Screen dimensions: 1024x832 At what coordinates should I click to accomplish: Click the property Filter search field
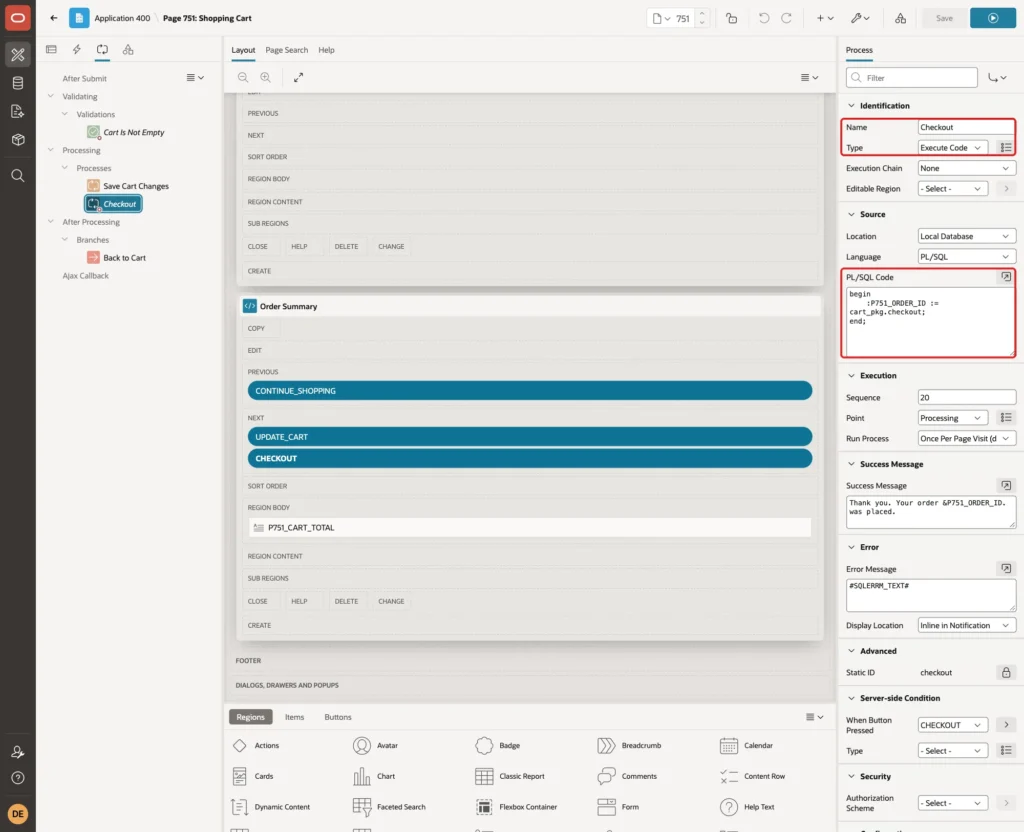pyautogui.click(x=912, y=77)
